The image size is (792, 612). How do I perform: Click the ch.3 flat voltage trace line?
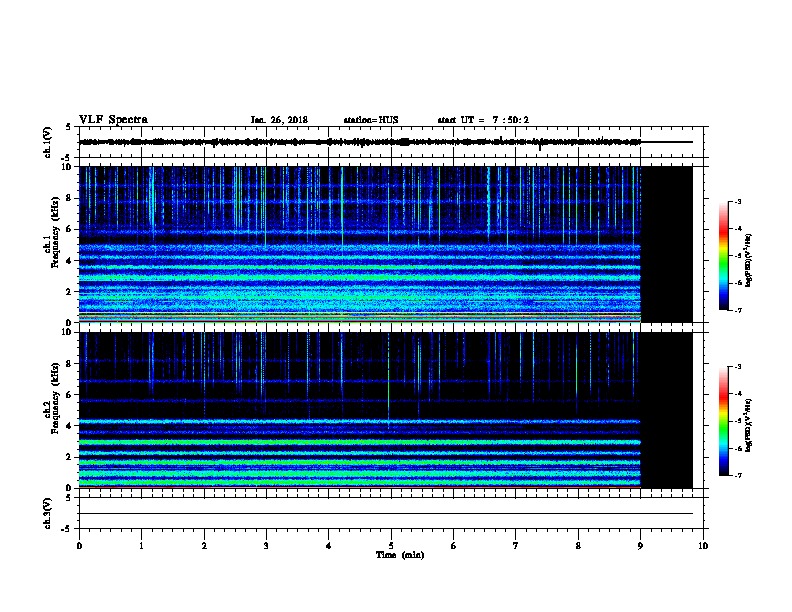pos(385,514)
